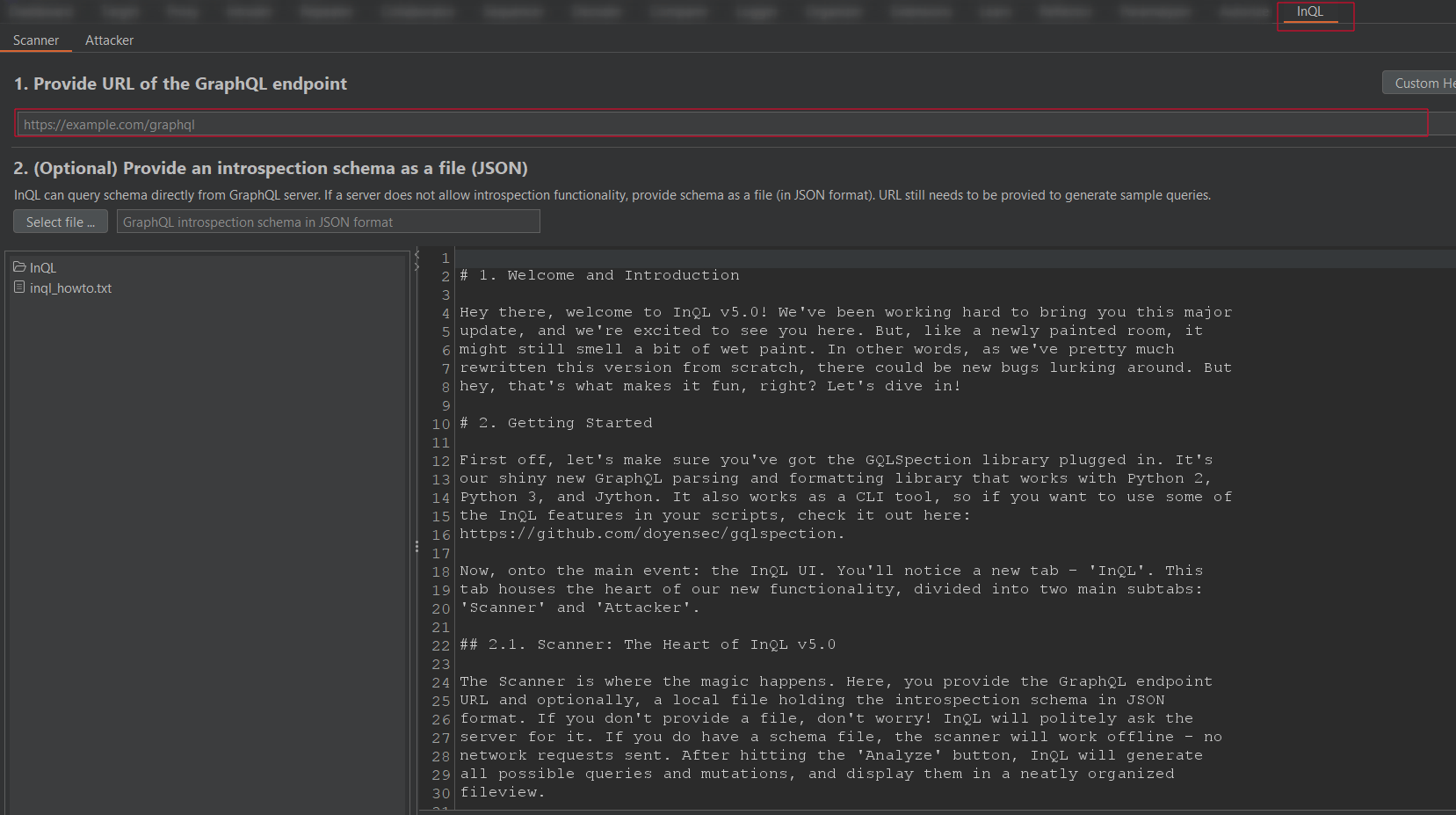This screenshot has height=815, width=1456.
Task: Click the introspection schema JSON path field
Action: point(328,222)
